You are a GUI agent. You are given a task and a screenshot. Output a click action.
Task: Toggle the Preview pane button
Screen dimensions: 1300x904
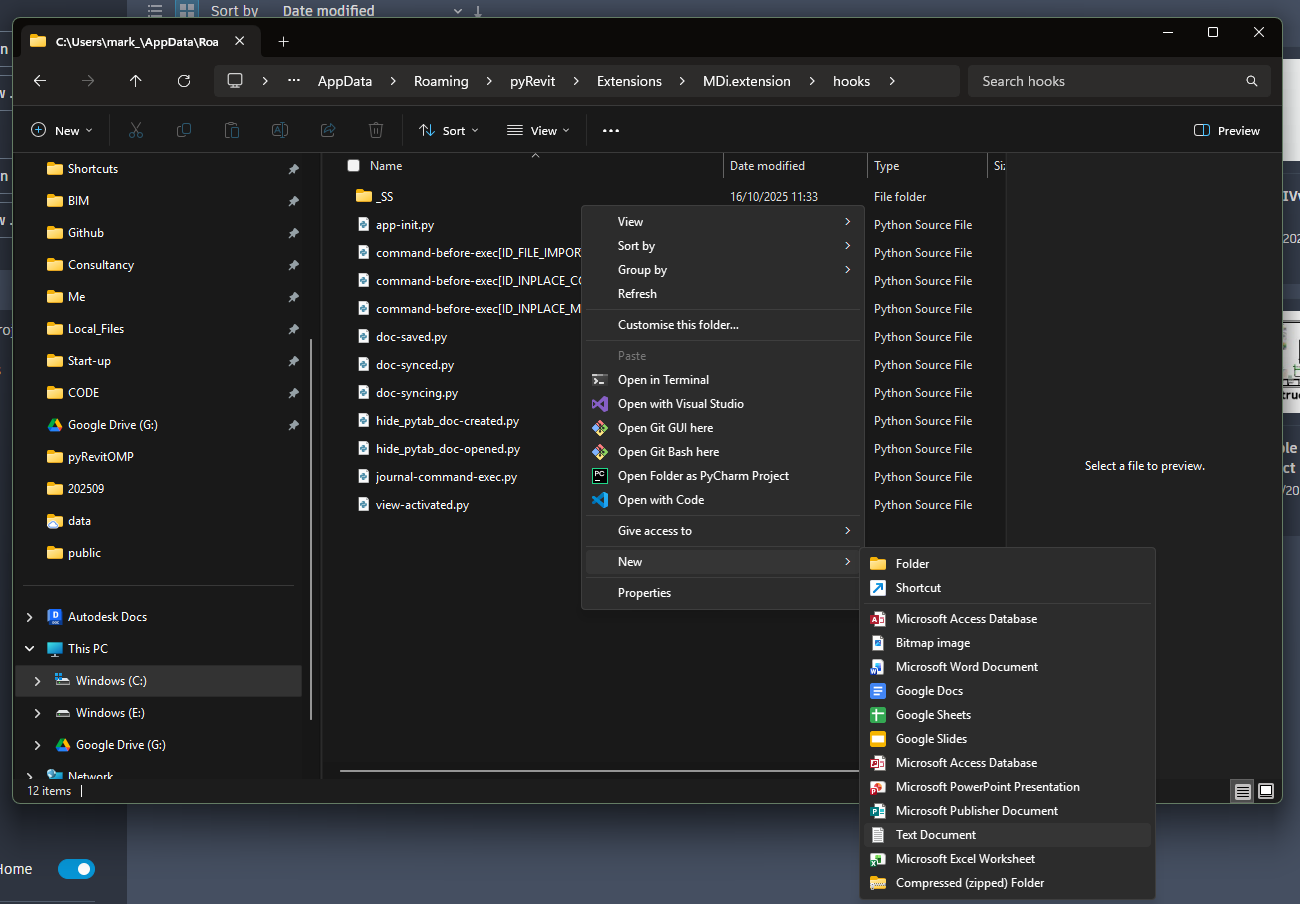(1227, 130)
